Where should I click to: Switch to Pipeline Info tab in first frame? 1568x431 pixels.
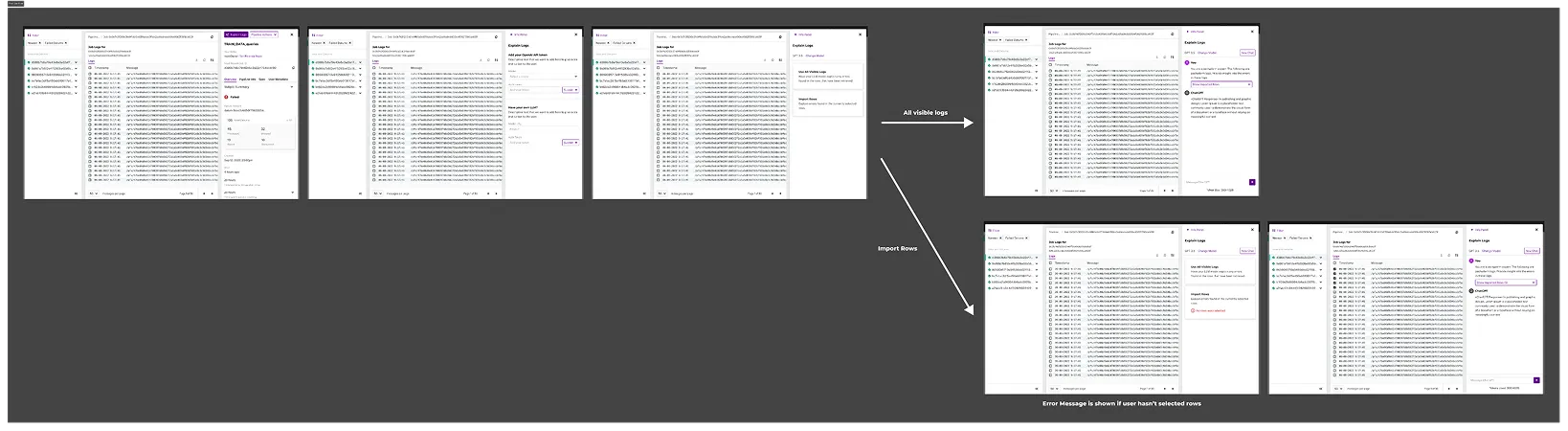pyautogui.click(x=247, y=79)
